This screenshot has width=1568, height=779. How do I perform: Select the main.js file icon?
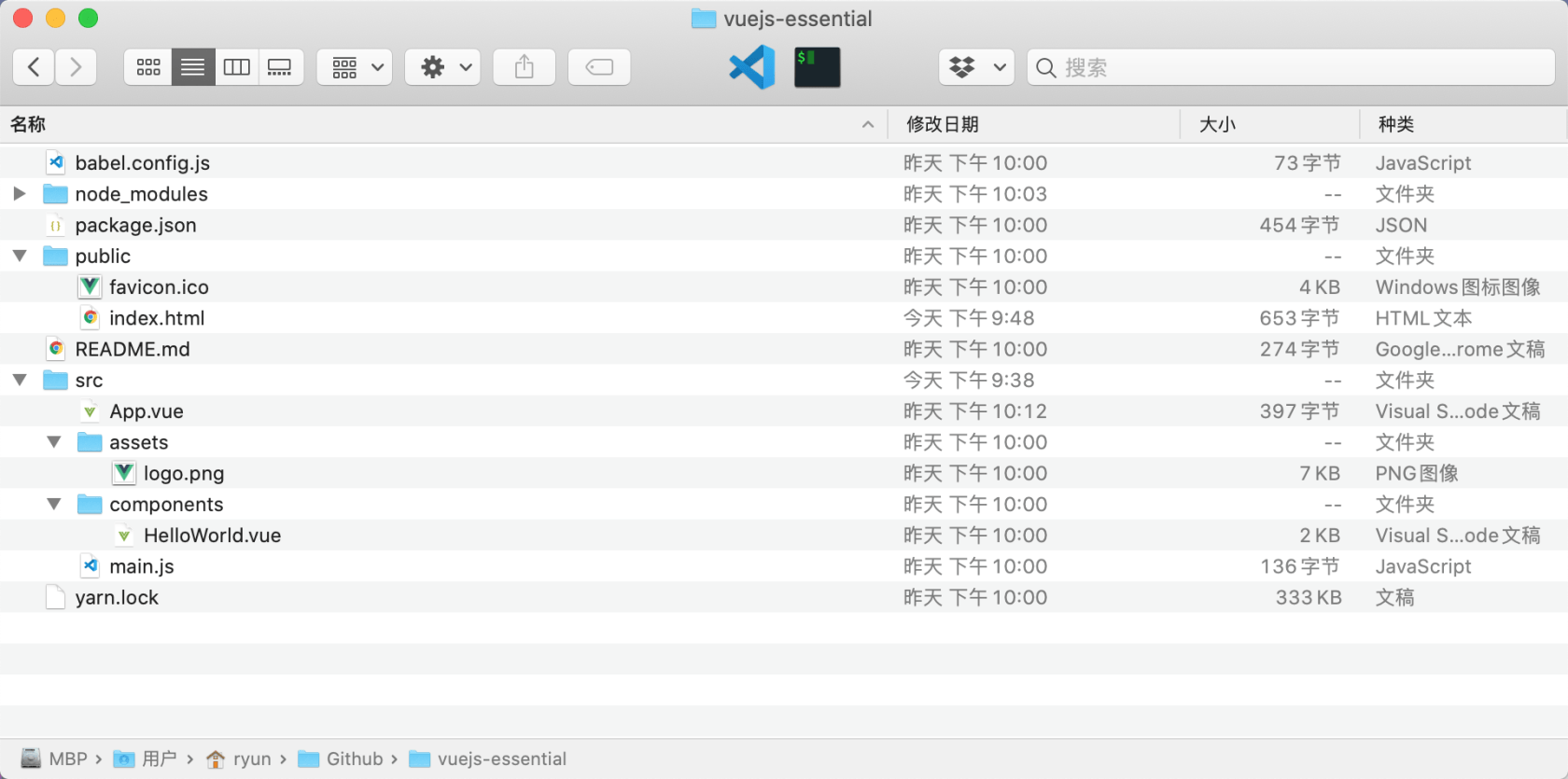90,566
